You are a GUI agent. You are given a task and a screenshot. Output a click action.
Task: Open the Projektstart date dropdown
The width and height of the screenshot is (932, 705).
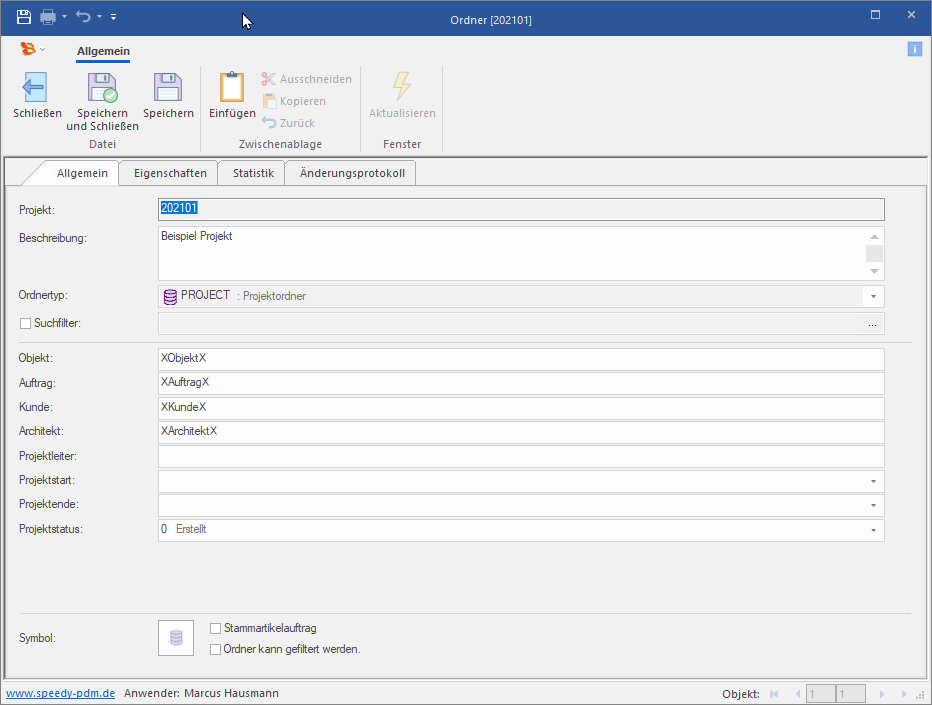[x=873, y=481]
